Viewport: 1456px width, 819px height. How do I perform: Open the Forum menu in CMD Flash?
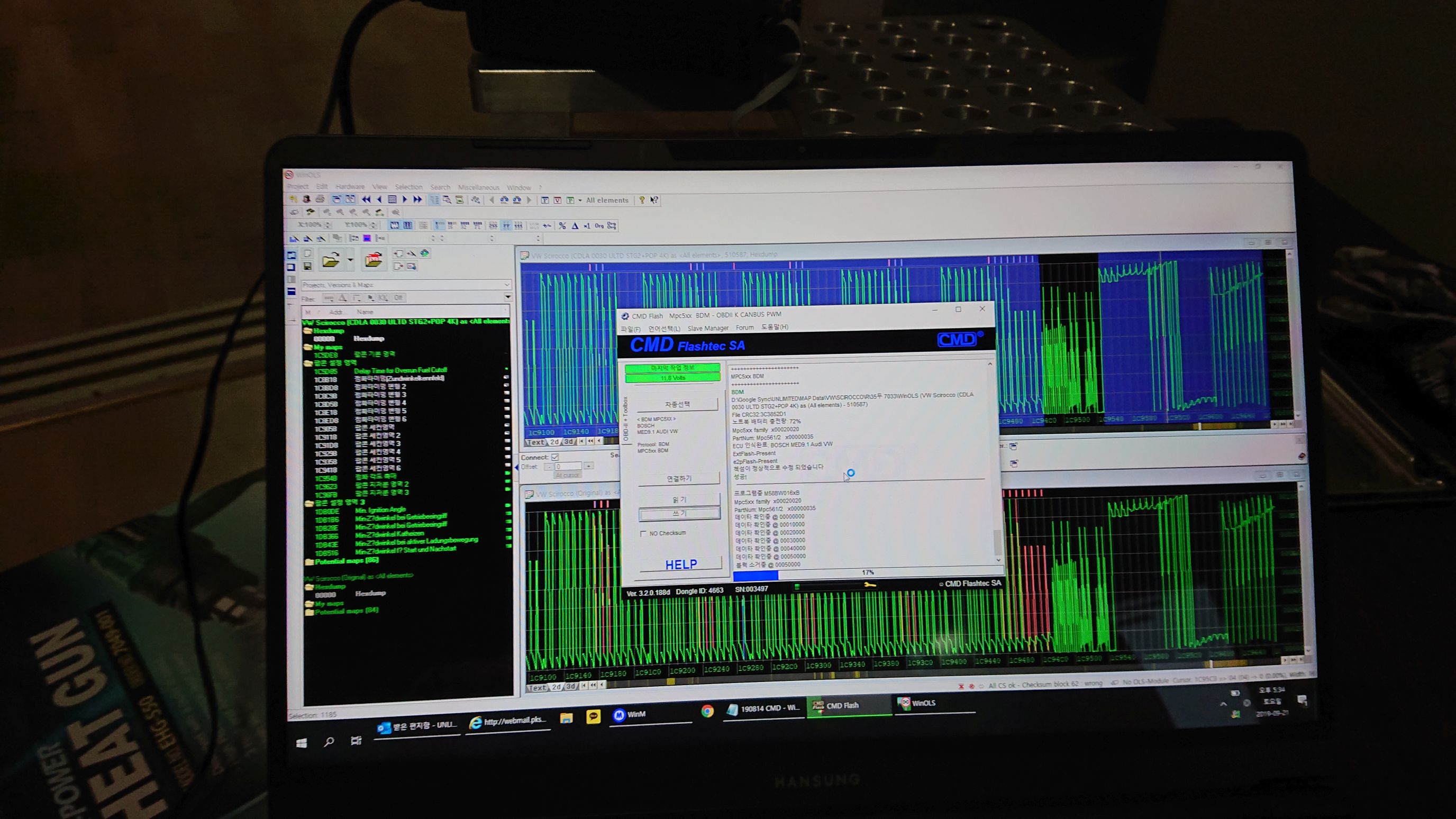point(744,327)
